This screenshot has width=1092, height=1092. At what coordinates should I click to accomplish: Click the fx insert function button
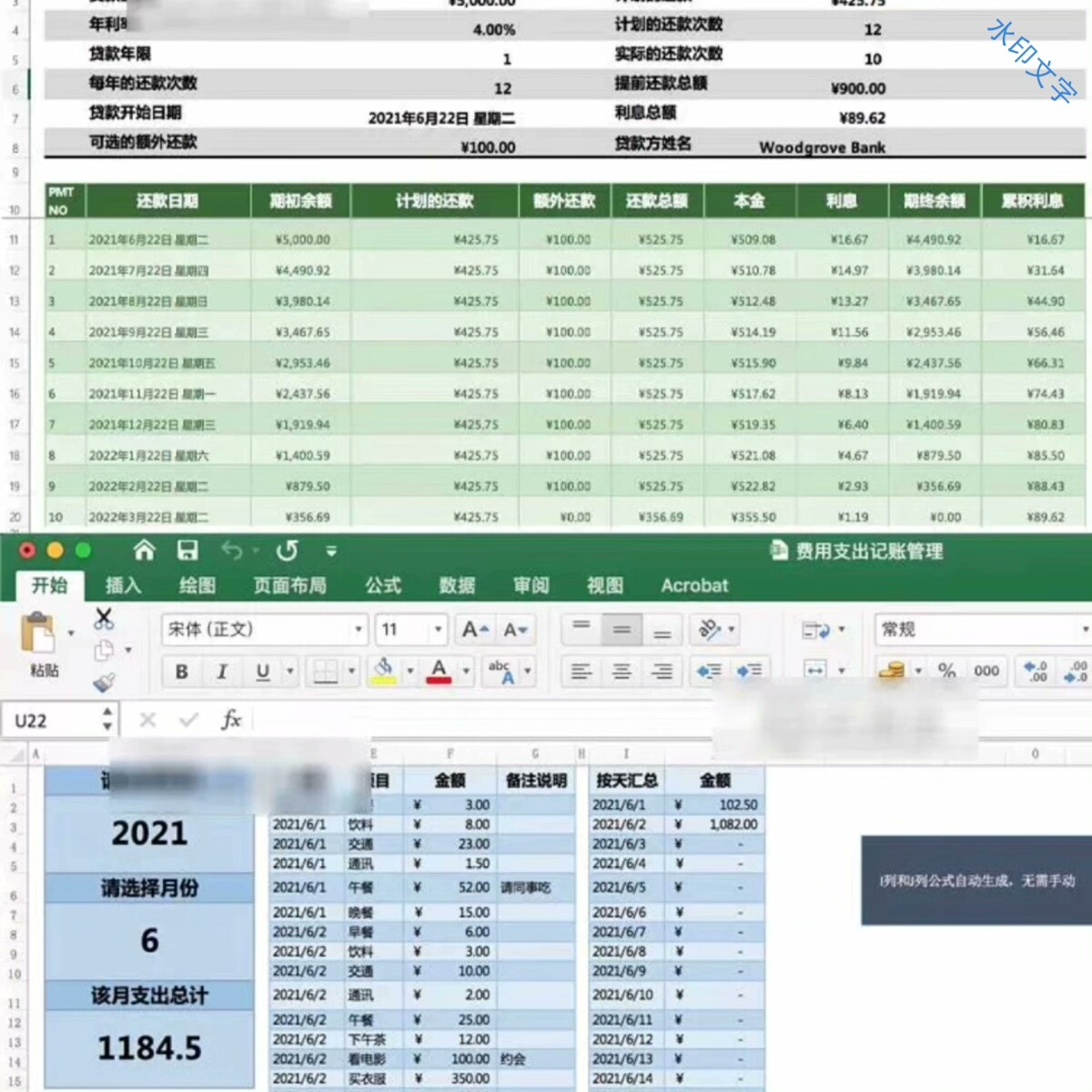tap(231, 720)
